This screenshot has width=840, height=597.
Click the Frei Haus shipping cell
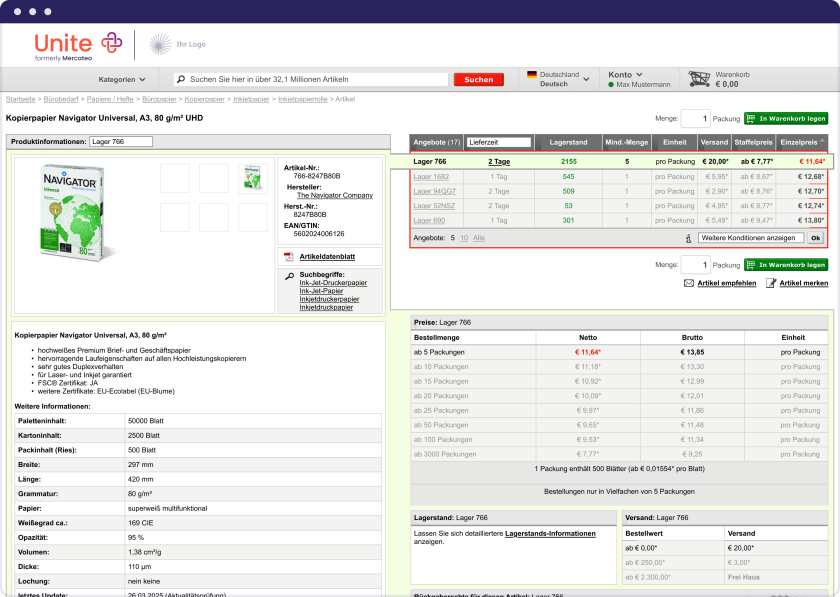coord(744,577)
